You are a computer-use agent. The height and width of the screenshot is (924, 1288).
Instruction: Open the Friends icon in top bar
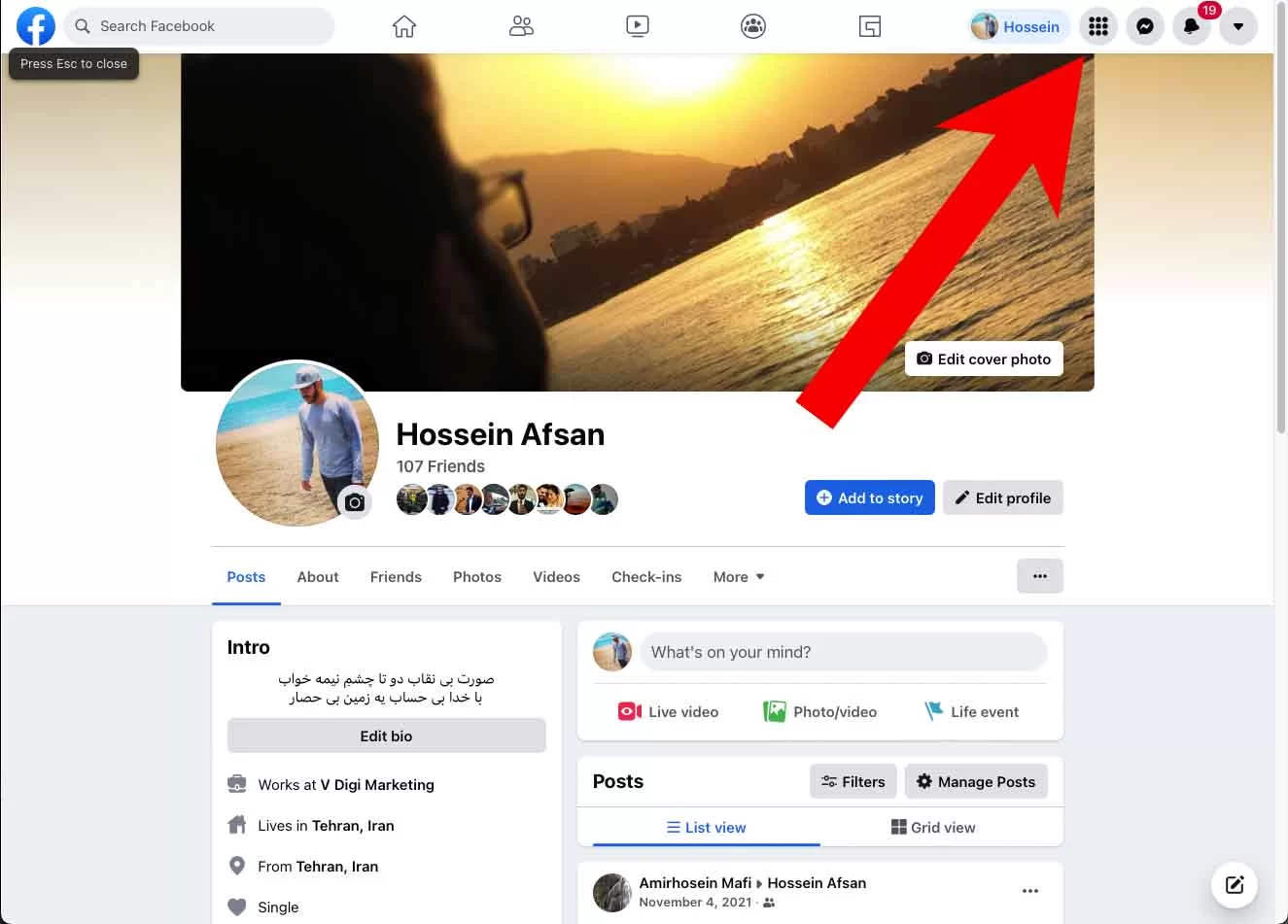point(521,26)
